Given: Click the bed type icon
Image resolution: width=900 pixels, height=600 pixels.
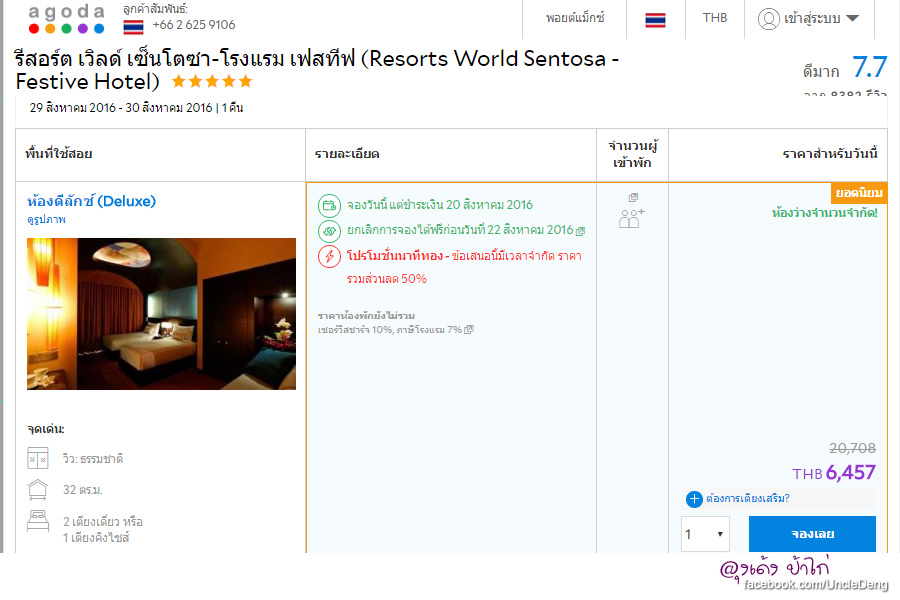Looking at the screenshot, I should coord(38,522).
